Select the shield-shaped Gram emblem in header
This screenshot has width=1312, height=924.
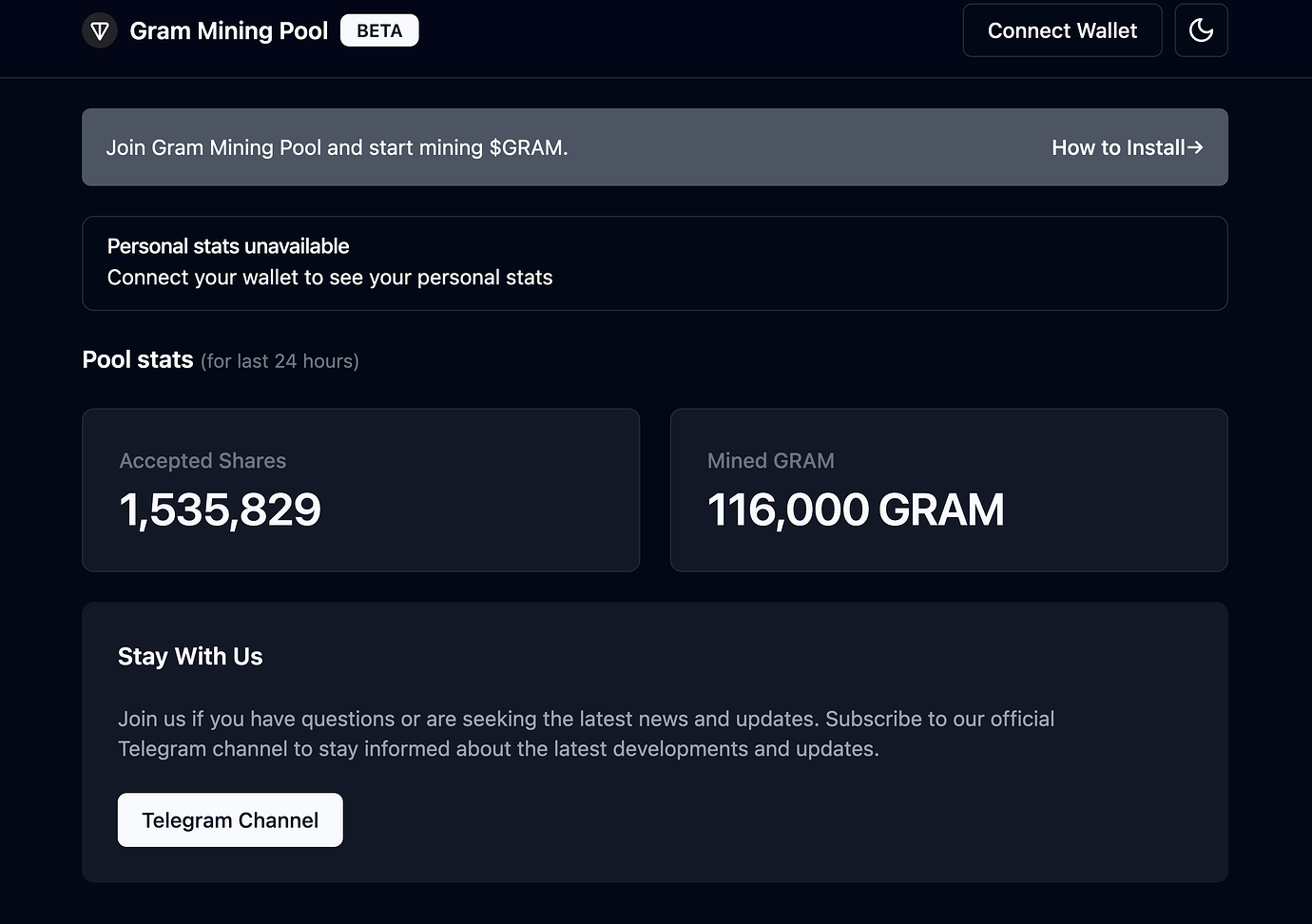point(99,29)
